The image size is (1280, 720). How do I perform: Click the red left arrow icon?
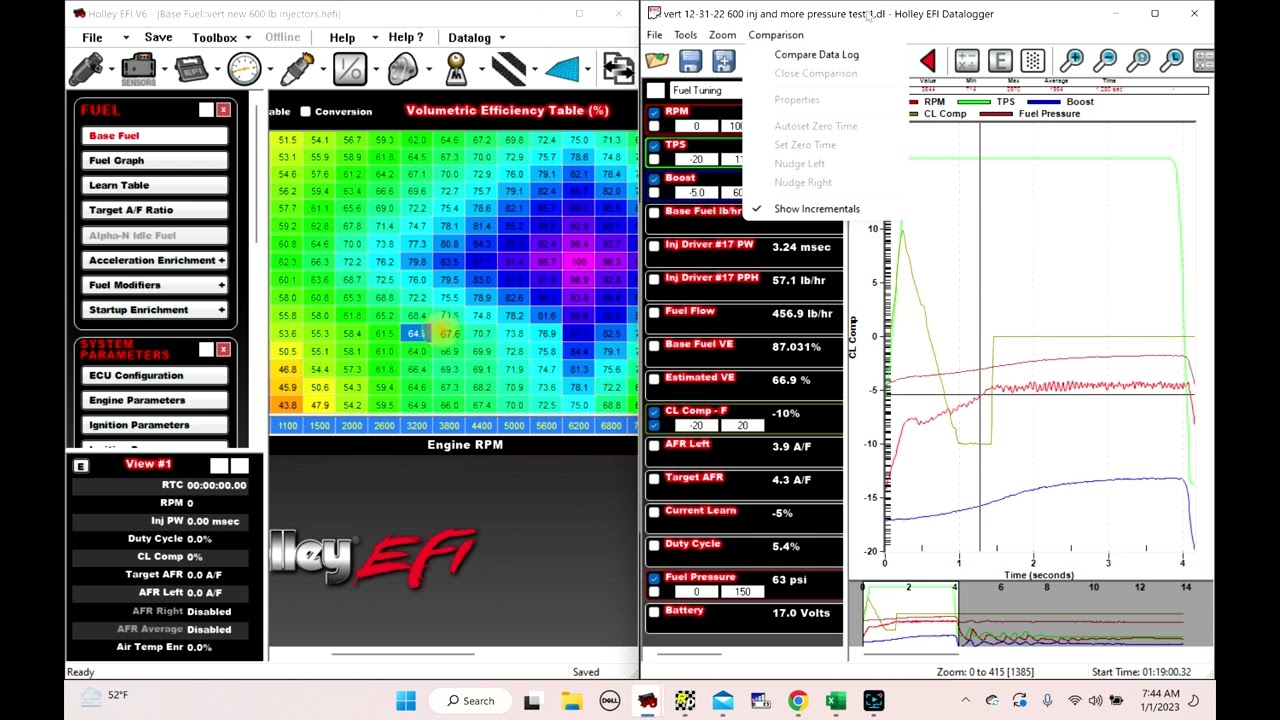(x=928, y=61)
